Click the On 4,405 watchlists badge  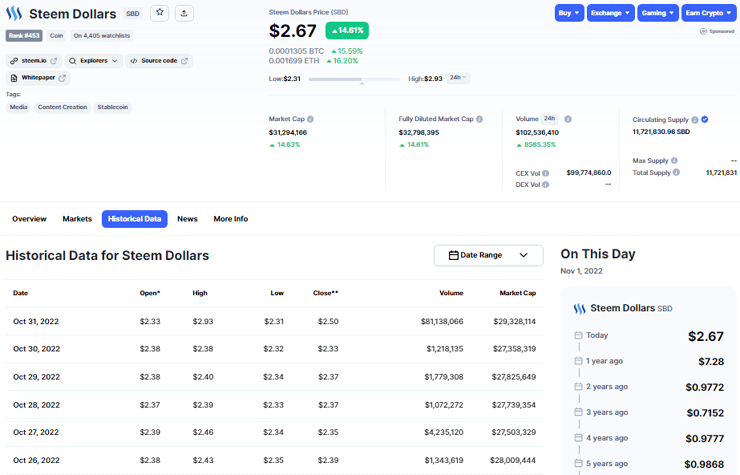(x=101, y=35)
